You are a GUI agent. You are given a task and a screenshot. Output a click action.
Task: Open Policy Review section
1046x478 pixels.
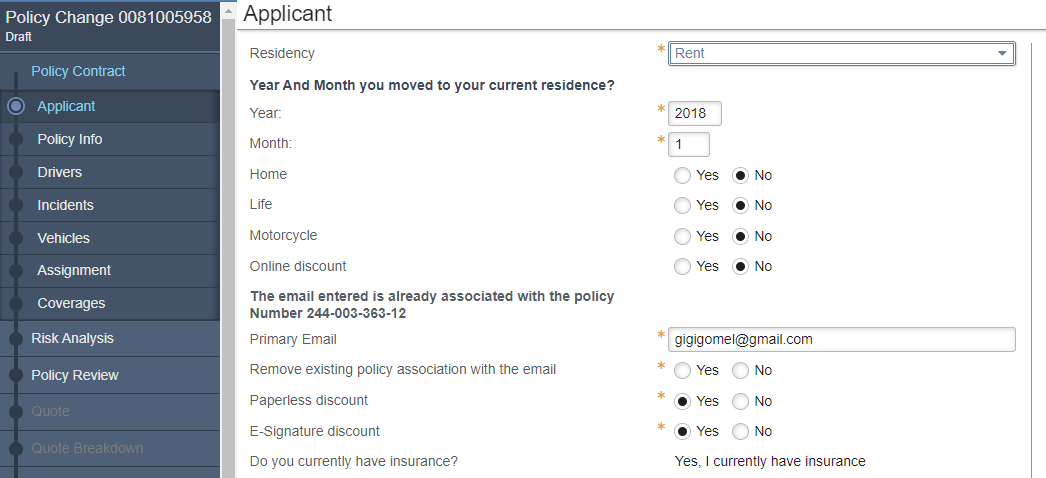point(75,375)
